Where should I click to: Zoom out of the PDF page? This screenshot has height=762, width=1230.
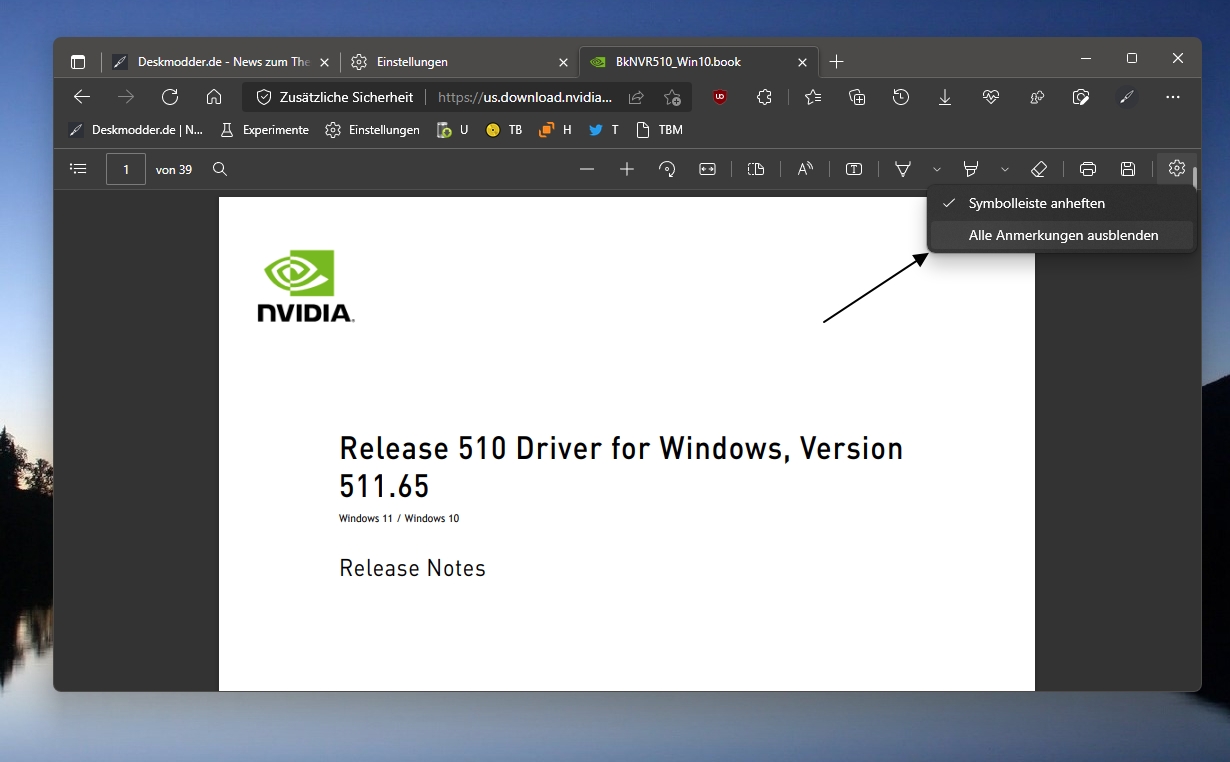587,169
